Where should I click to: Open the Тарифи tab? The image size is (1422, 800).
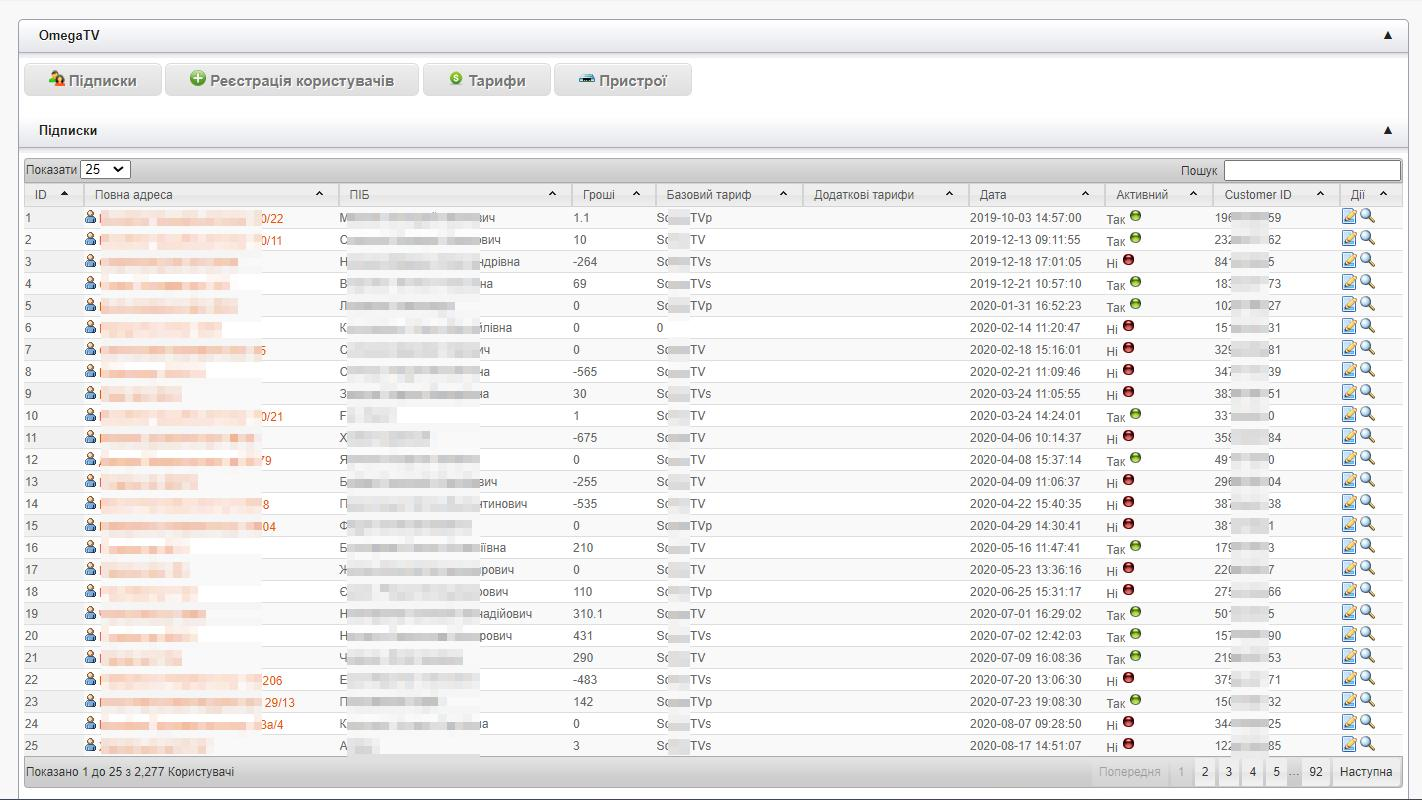click(x=487, y=80)
